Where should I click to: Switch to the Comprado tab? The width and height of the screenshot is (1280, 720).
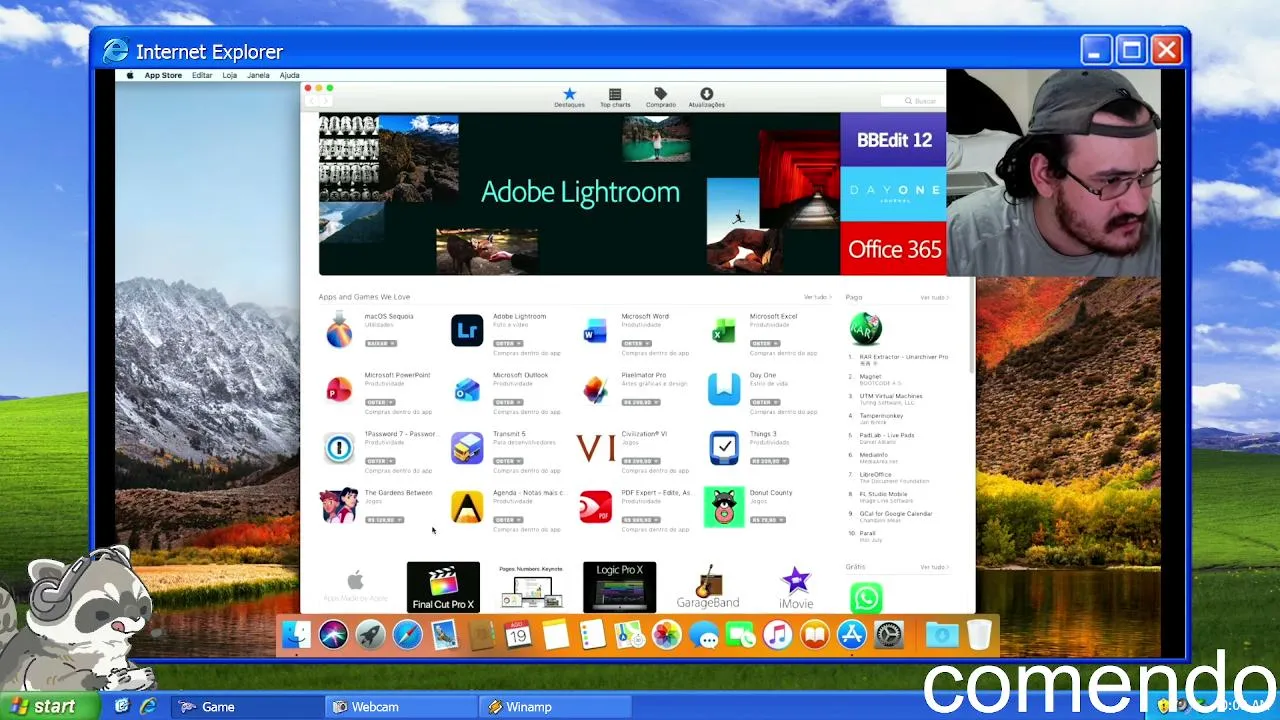click(660, 97)
